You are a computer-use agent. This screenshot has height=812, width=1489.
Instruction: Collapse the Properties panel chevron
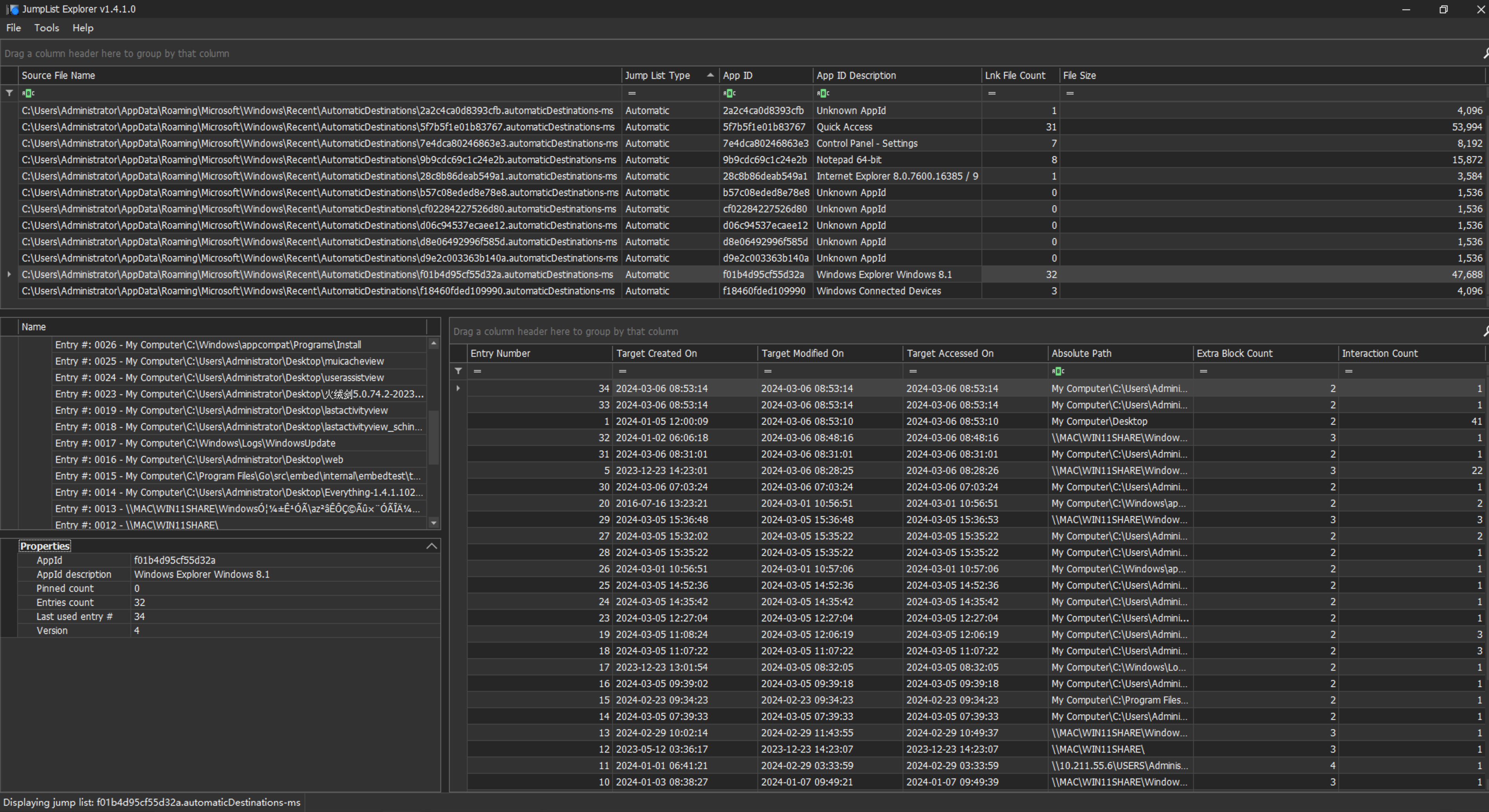click(x=431, y=546)
